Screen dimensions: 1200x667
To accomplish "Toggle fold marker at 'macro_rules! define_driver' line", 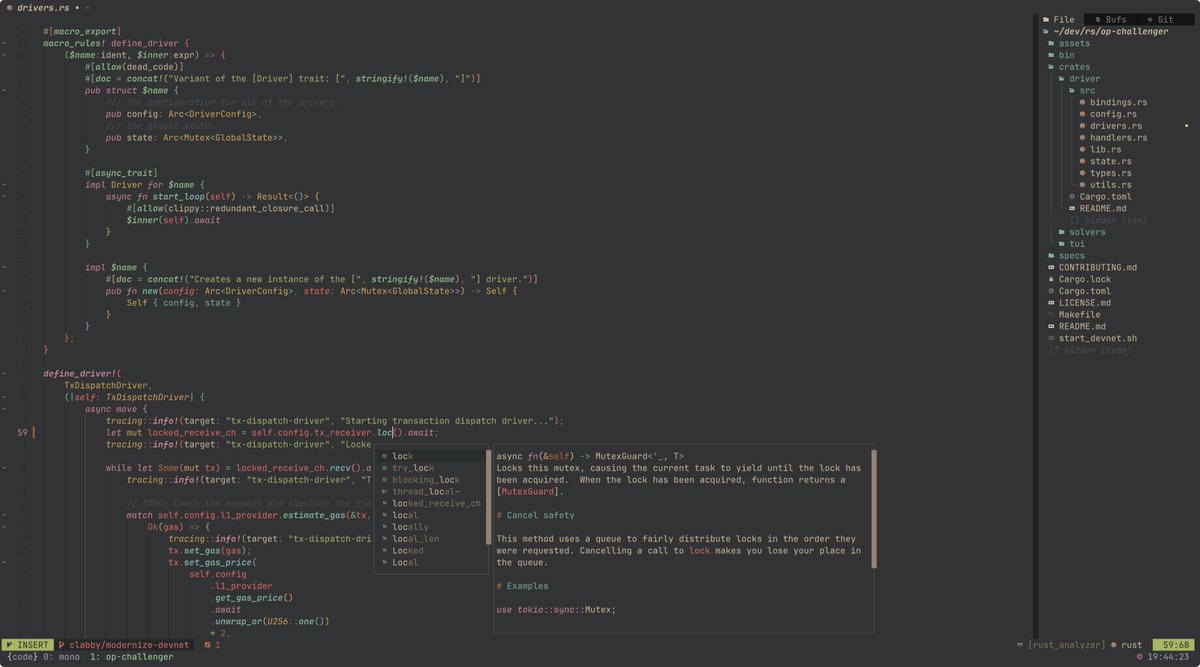I will click(x=5, y=43).
